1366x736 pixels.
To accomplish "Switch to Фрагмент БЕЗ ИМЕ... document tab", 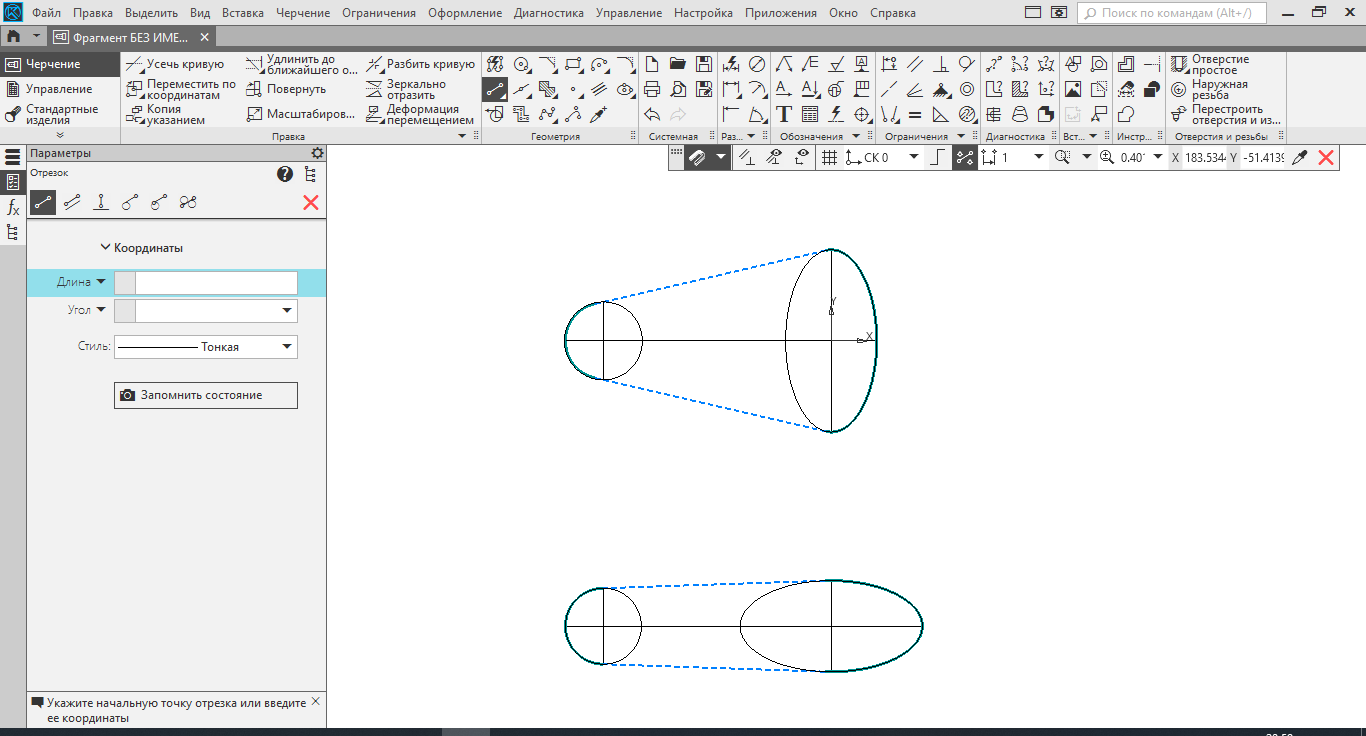I will [x=130, y=36].
